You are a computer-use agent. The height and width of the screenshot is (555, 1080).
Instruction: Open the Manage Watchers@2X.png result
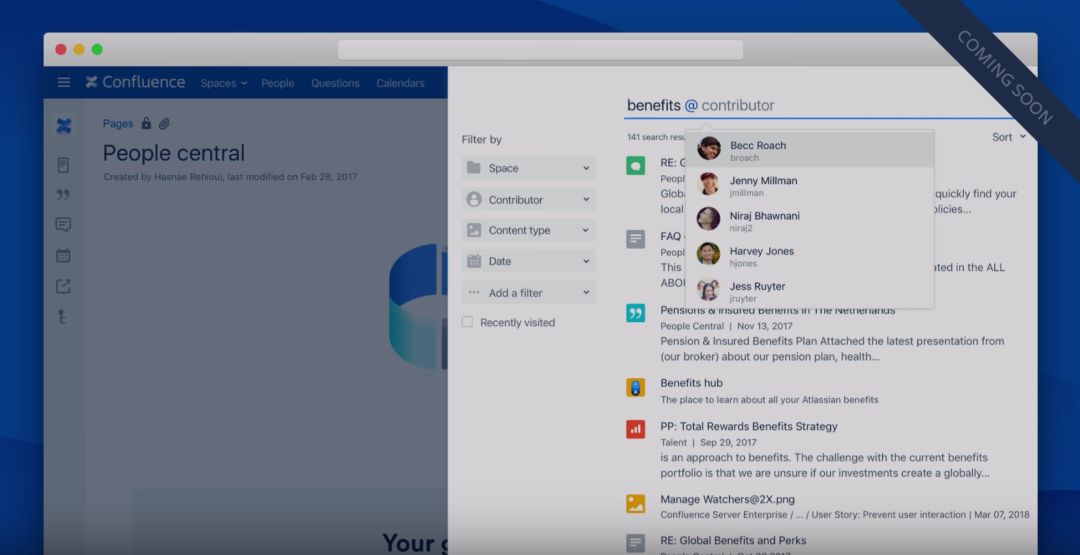pos(727,499)
